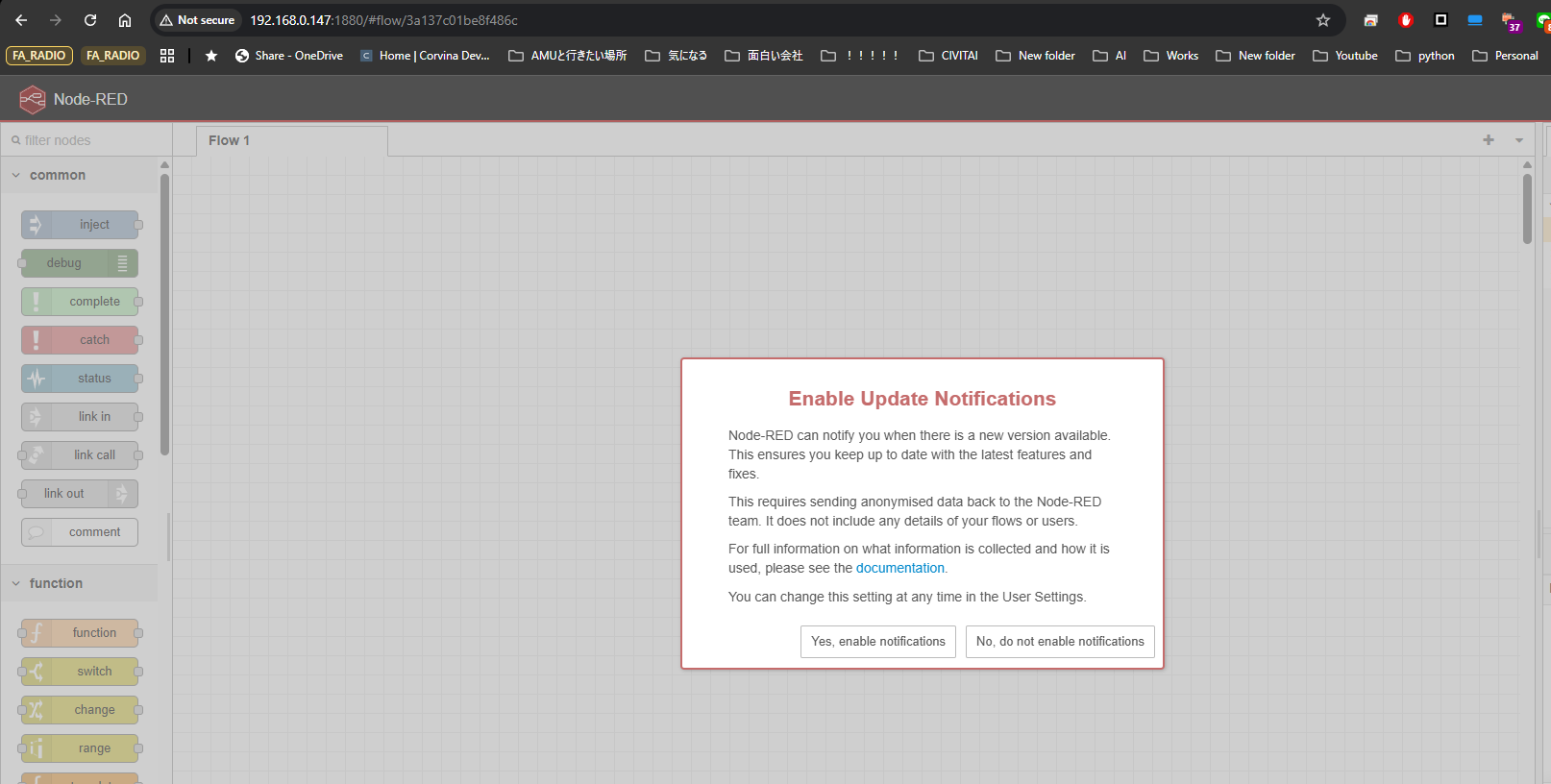Open the flow list dropdown arrow
This screenshot has width=1551, height=784.
(1519, 140)
